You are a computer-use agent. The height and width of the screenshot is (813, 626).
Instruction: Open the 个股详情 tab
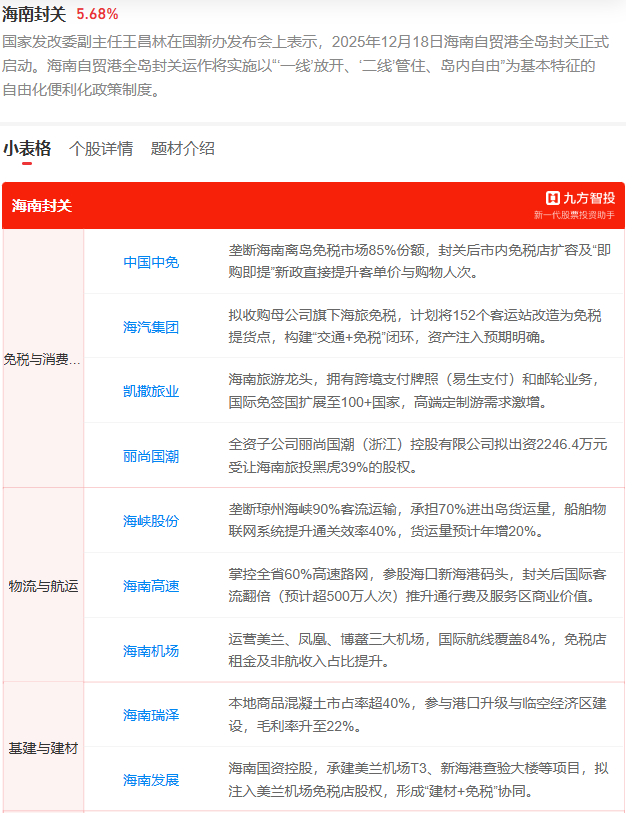pos(100,148)
